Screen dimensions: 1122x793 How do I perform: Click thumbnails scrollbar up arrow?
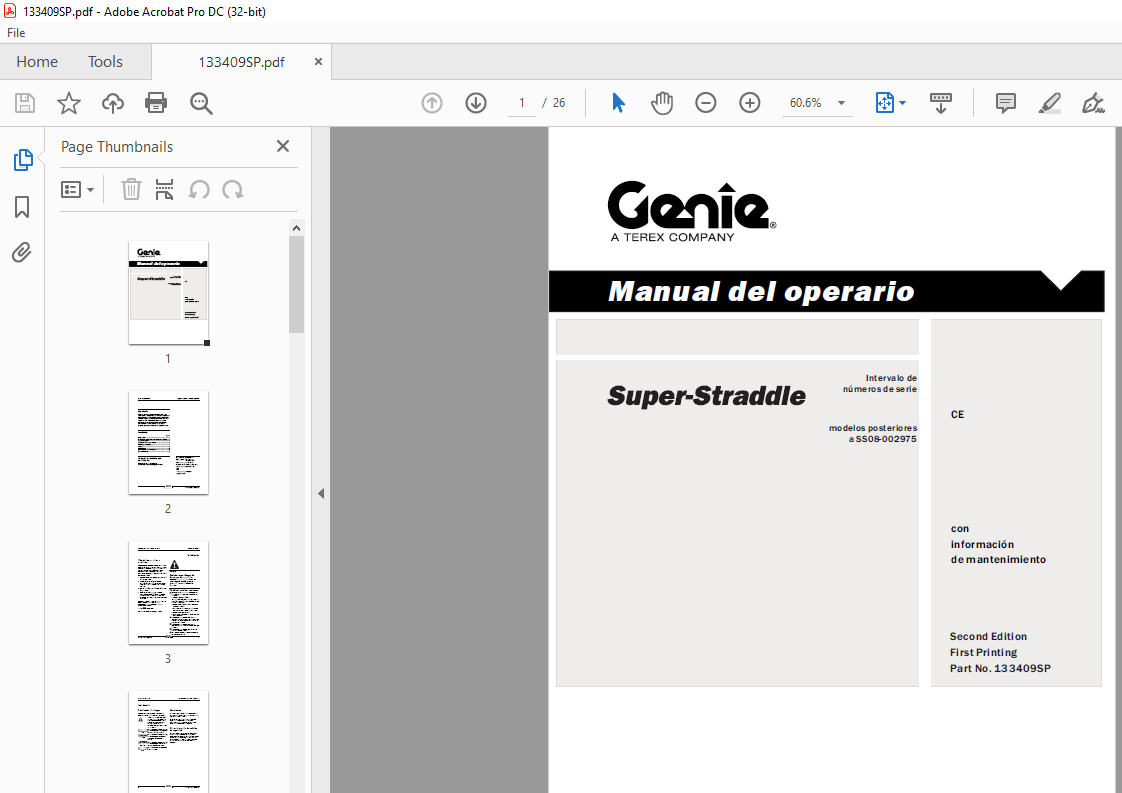pyautogui.click(x=296, y=228)
